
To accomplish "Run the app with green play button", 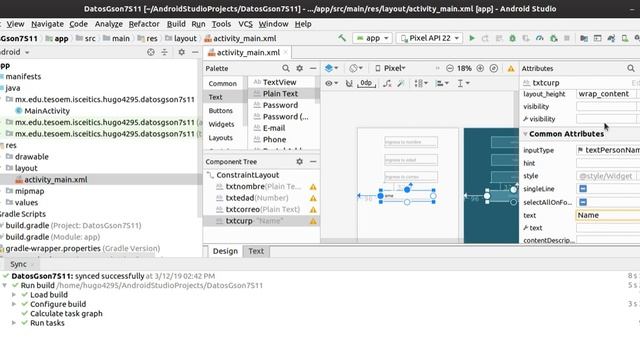I will [472, 38].
